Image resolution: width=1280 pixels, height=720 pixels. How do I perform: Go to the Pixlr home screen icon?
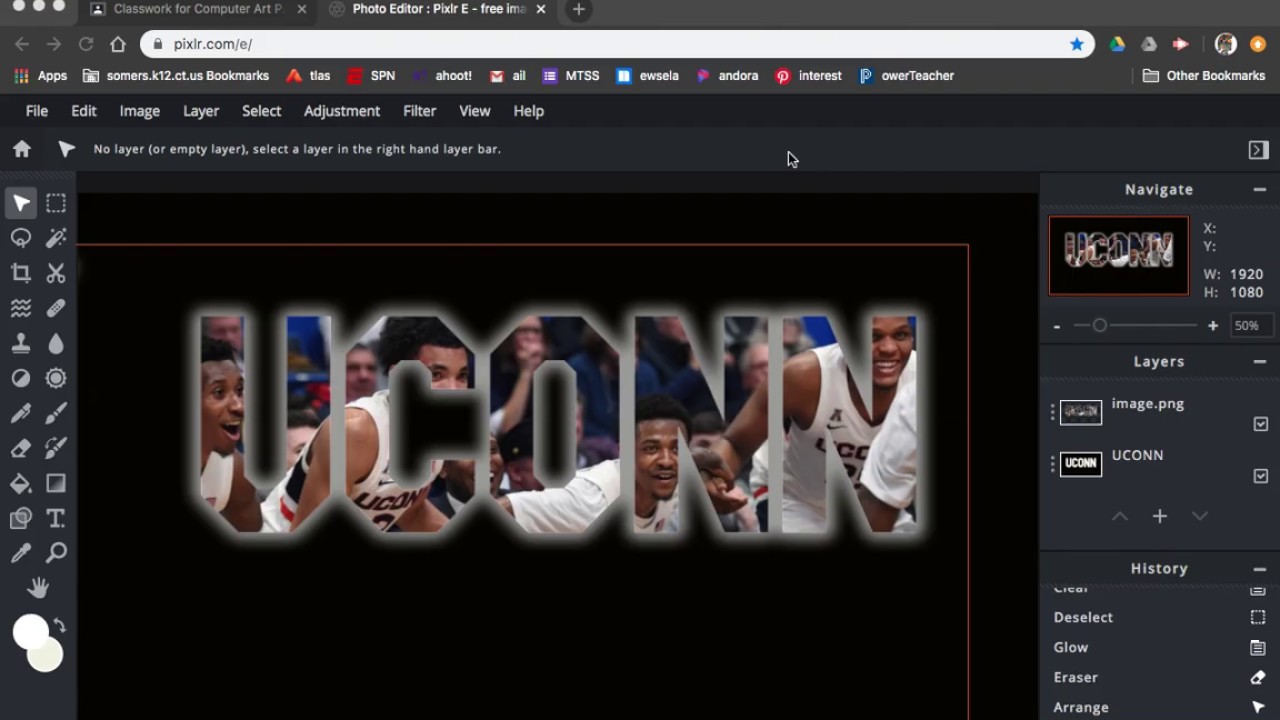pyautogui.click(x=22, y=149)
